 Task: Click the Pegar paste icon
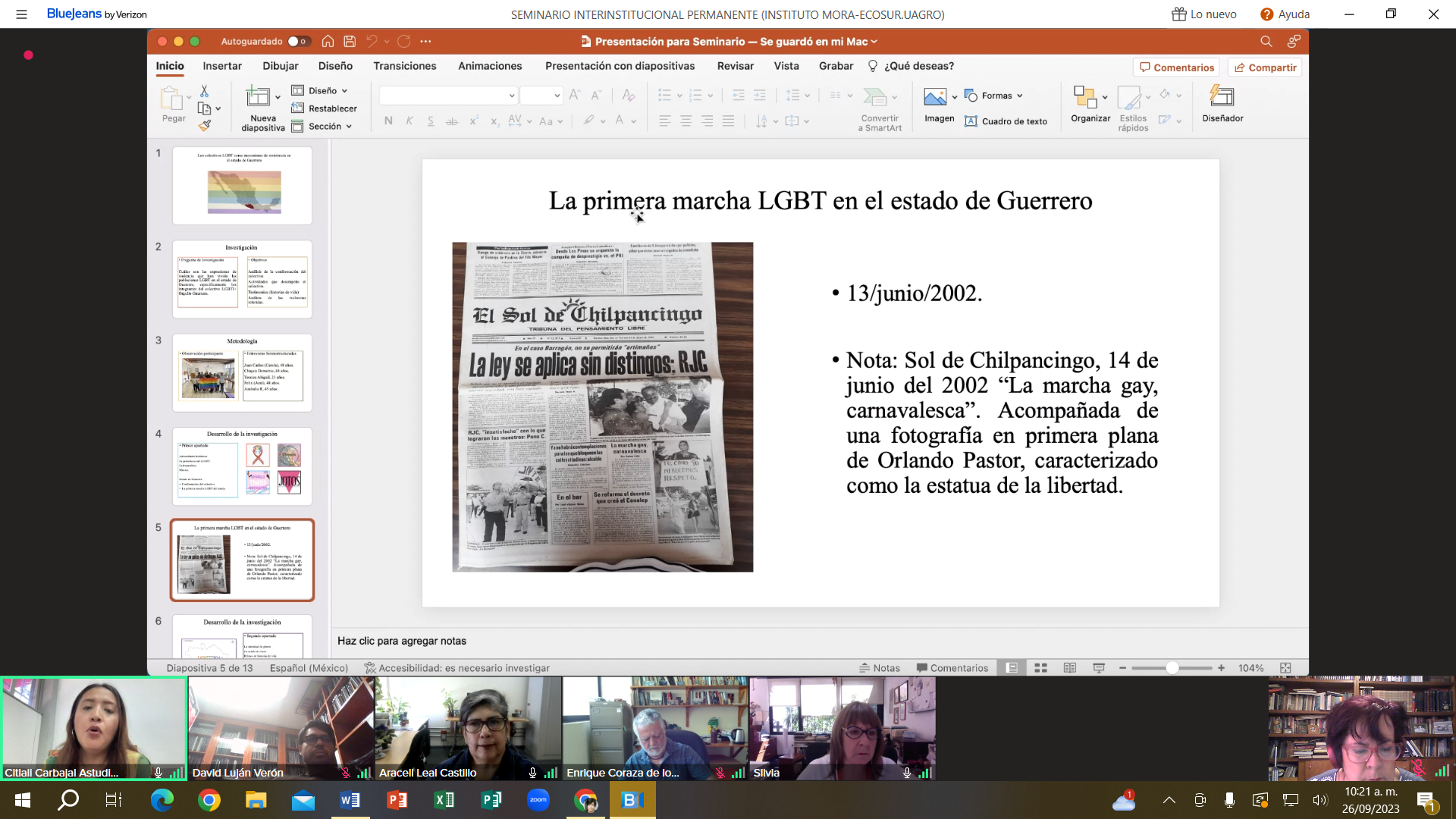click(x=171, y=98)
